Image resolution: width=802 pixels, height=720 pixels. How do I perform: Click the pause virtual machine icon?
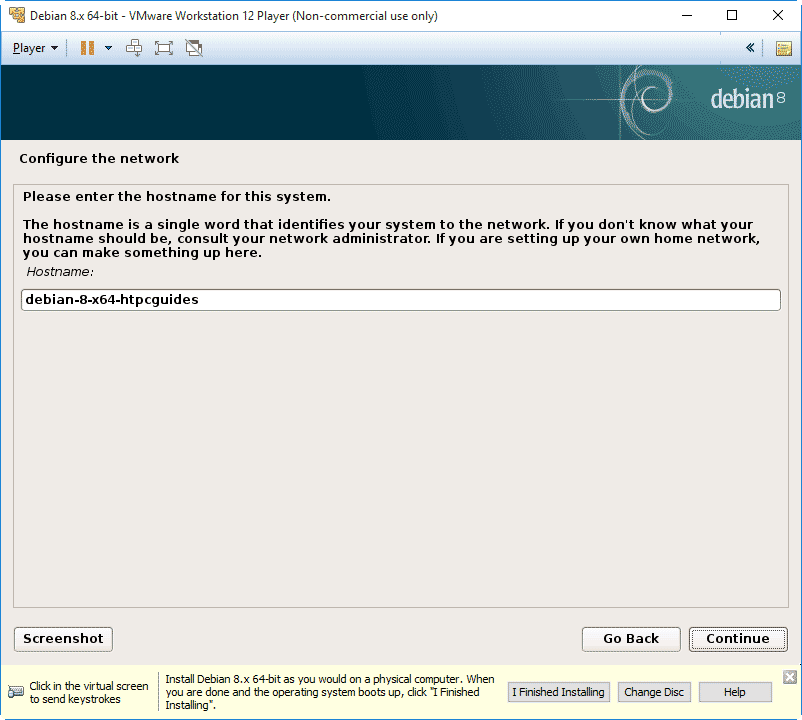point(87,48)
